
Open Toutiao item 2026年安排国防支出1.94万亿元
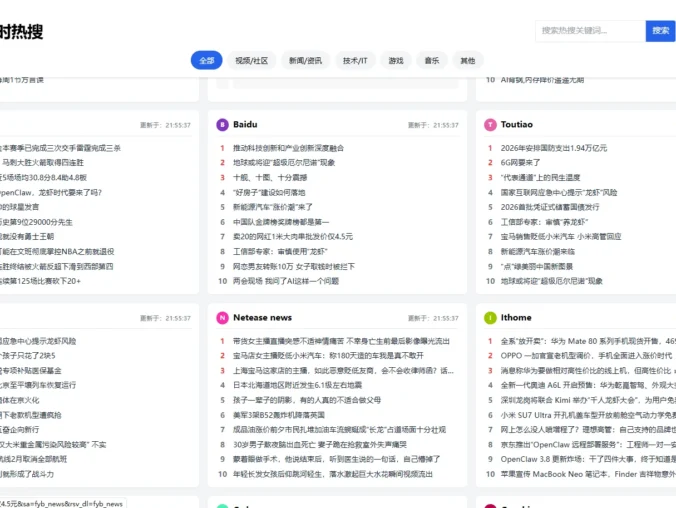[554, 148]
